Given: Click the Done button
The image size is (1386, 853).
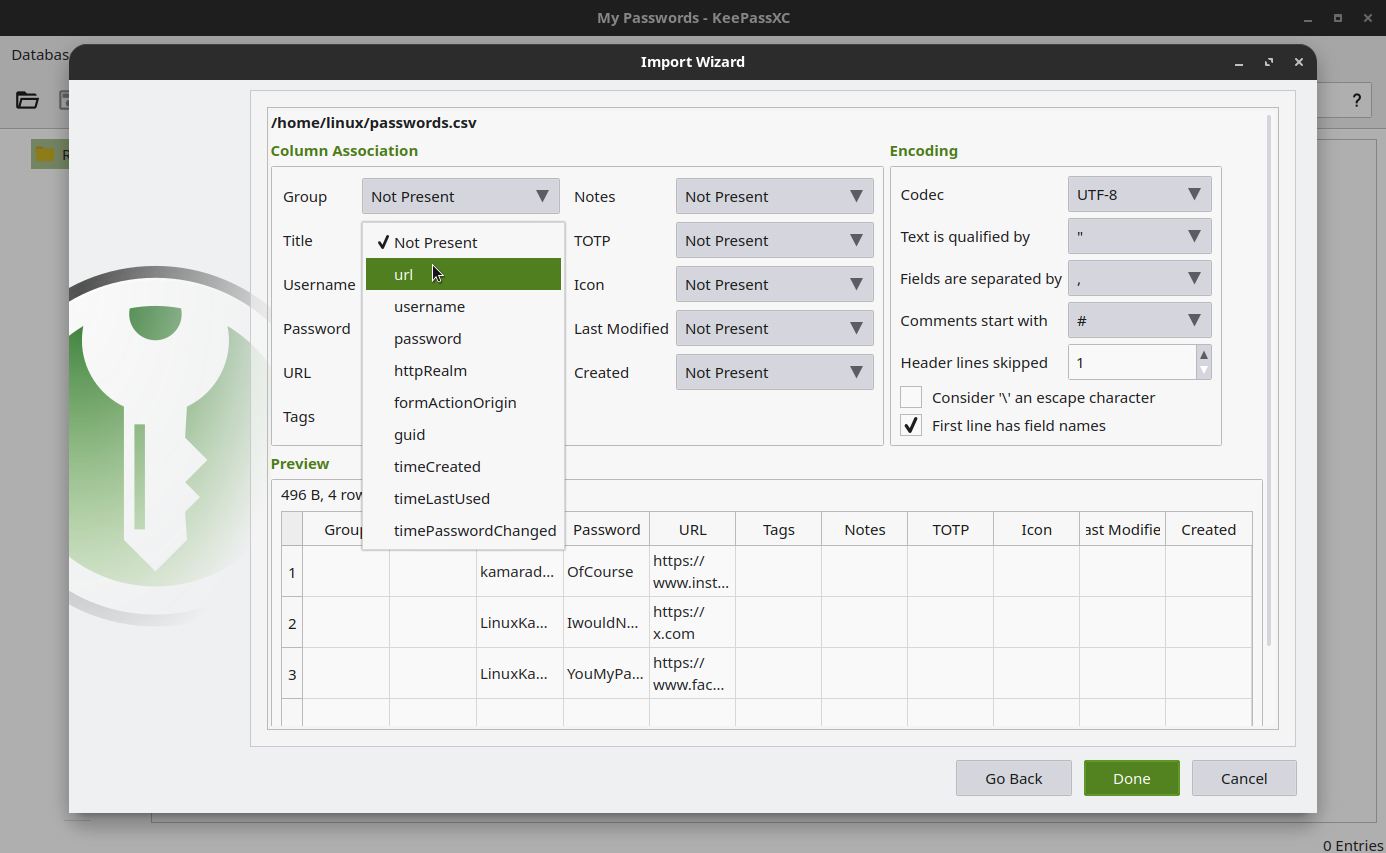Looking at the screenshot, I should coord(1131,778).
